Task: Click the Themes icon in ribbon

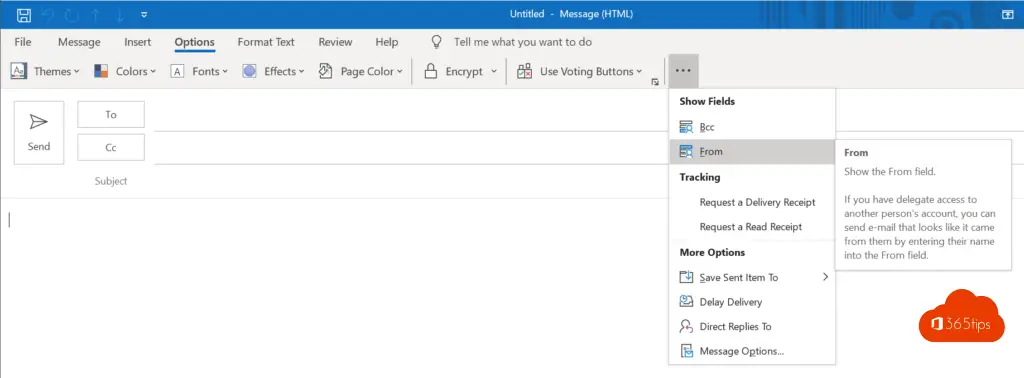Action: (x=20, y=71)
